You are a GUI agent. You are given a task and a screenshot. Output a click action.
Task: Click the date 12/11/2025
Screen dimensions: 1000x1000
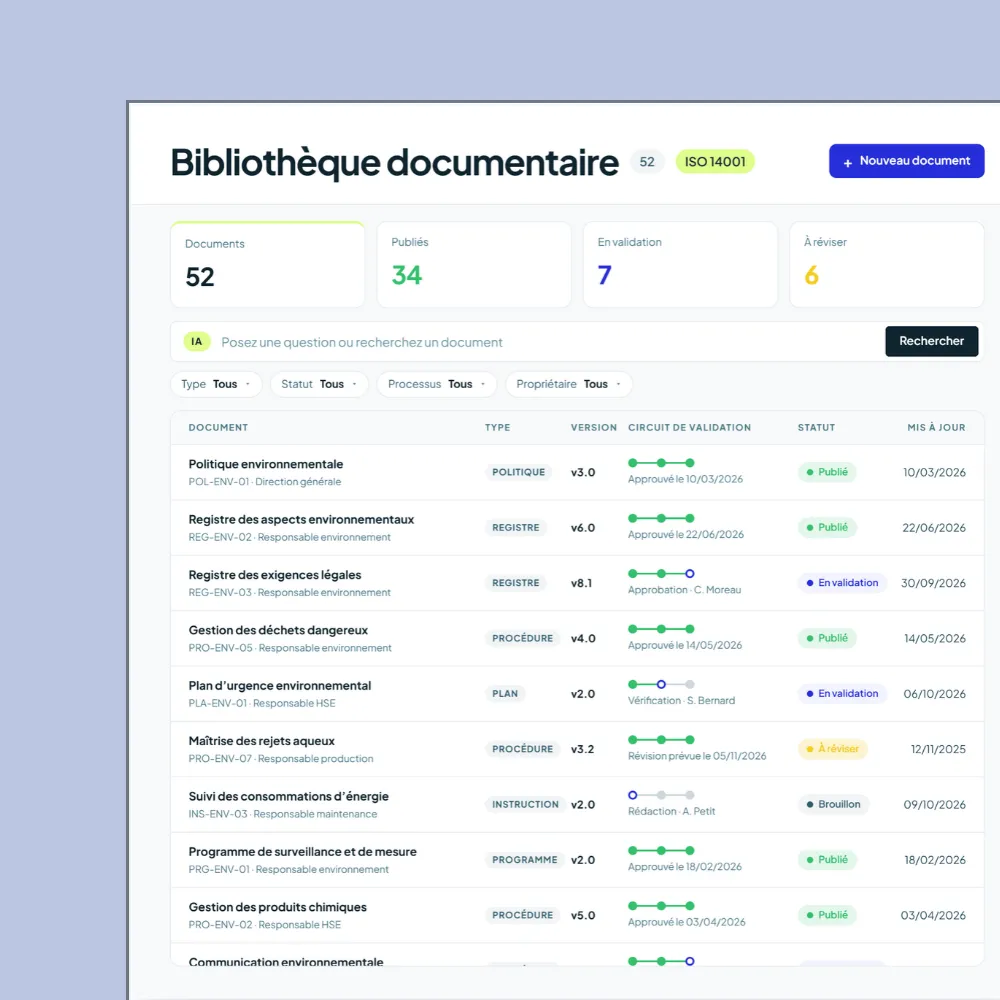pyautogui.click(x=938, y=749)
